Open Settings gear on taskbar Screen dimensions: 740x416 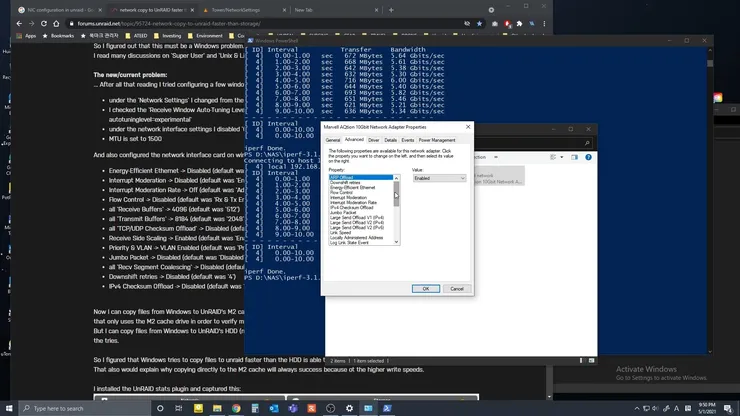pyautogui.click(x=349, y=408)
